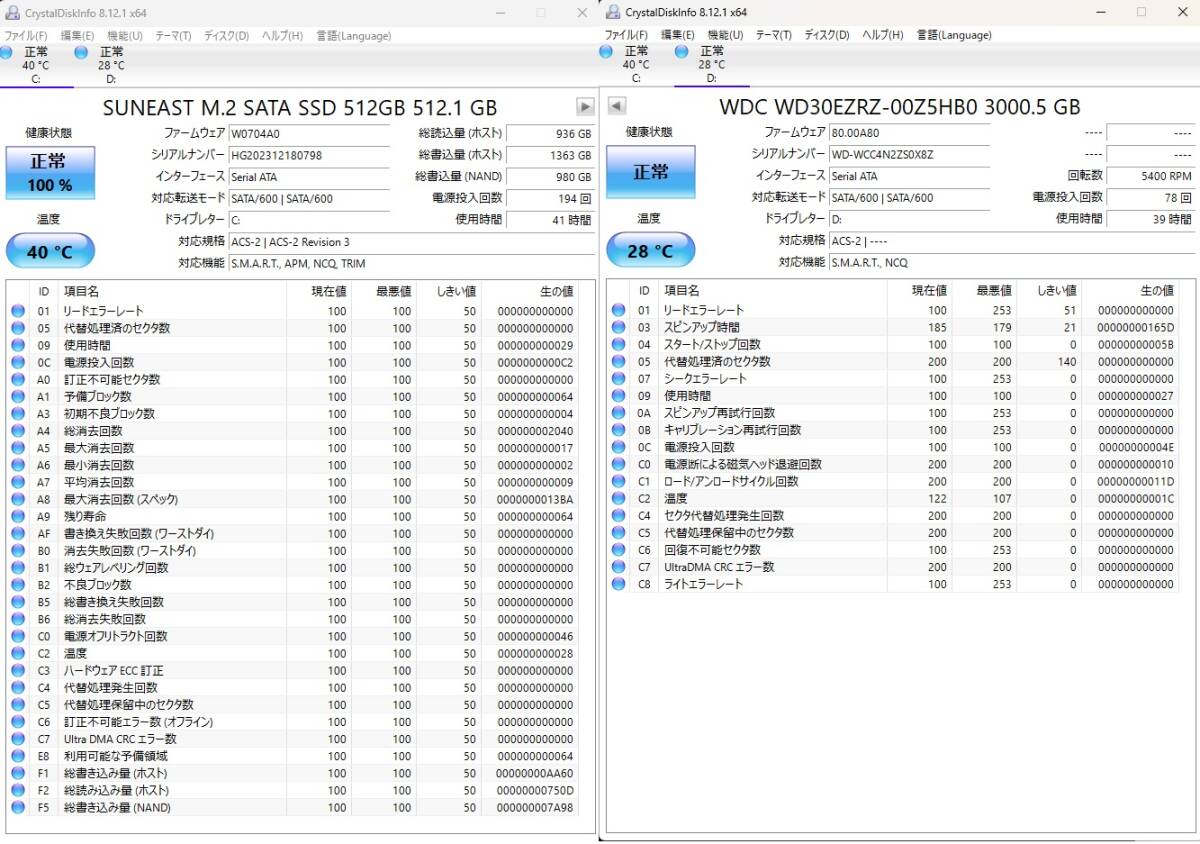Click status icon of シークエラーレート row
Screen dimensions: 1200x844
coord(618,378)
